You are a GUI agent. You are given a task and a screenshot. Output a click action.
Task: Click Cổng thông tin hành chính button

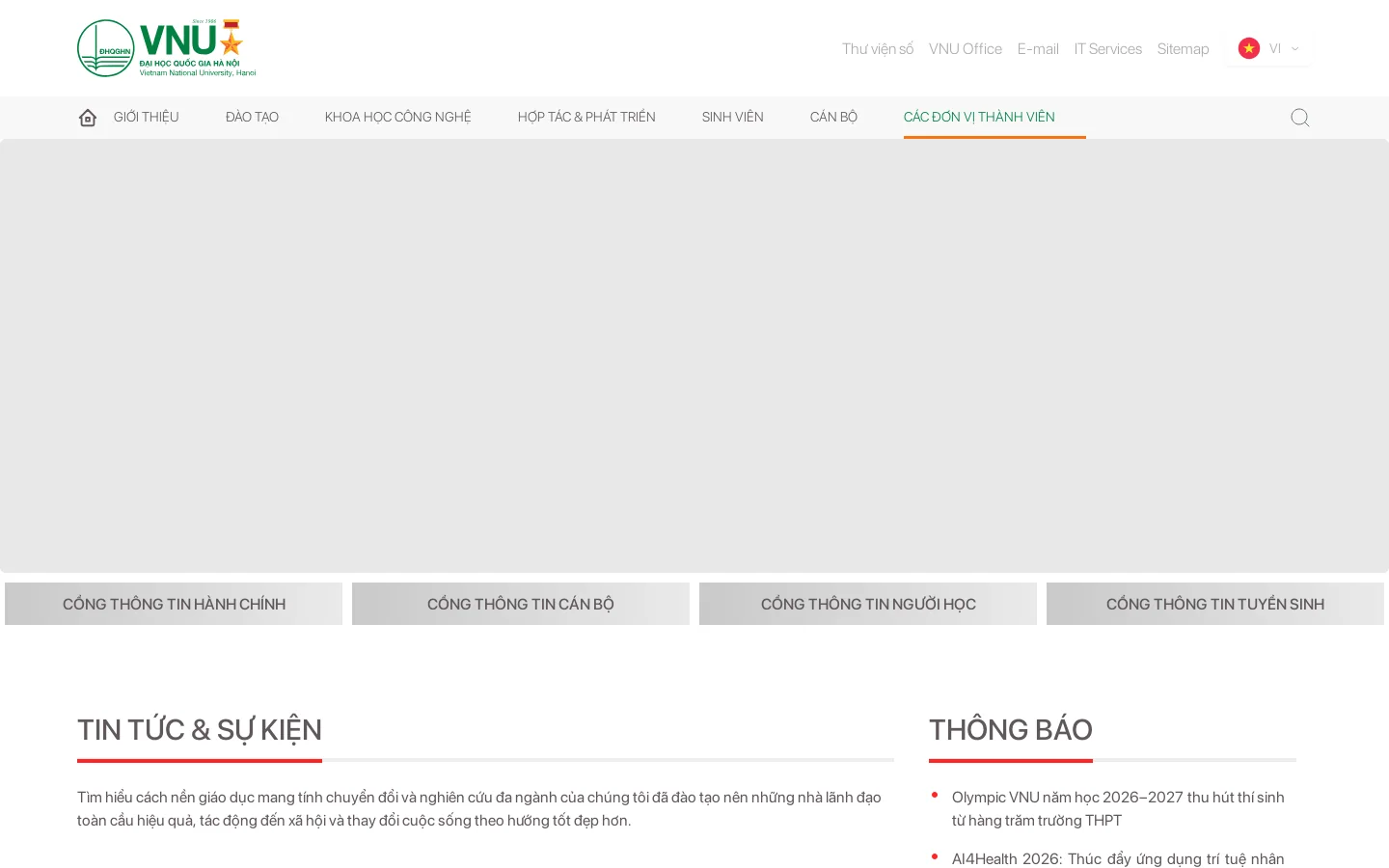174,604
